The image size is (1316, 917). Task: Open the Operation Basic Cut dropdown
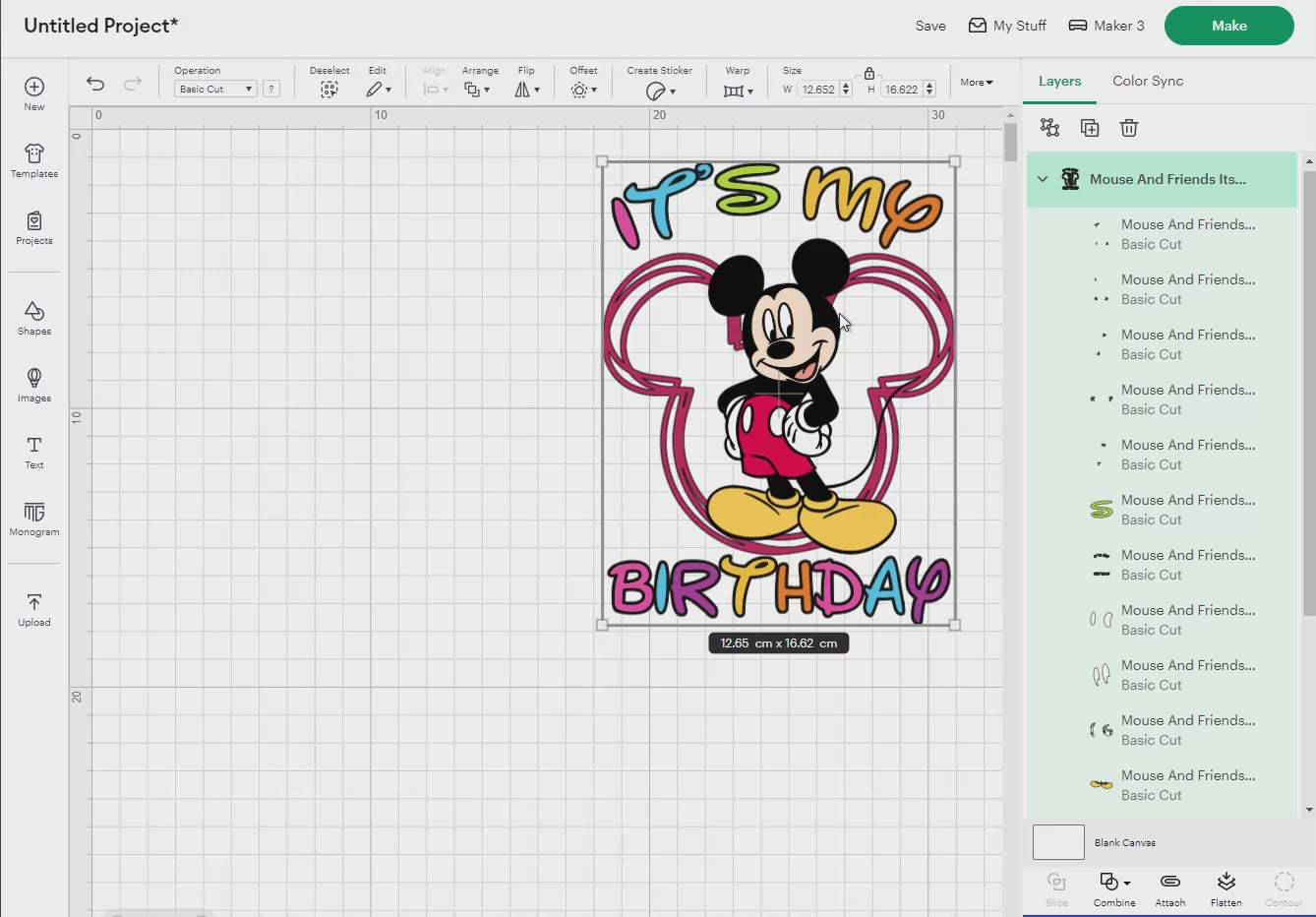215,89
